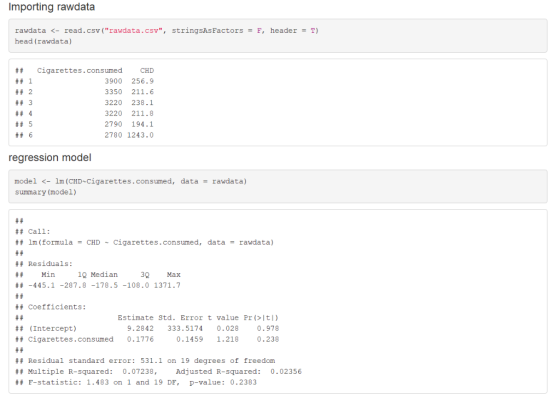The width and height of the screenshot is (560, 398).
Task: Click the lm(formula = ...) output line
Action: click(151, 243)
